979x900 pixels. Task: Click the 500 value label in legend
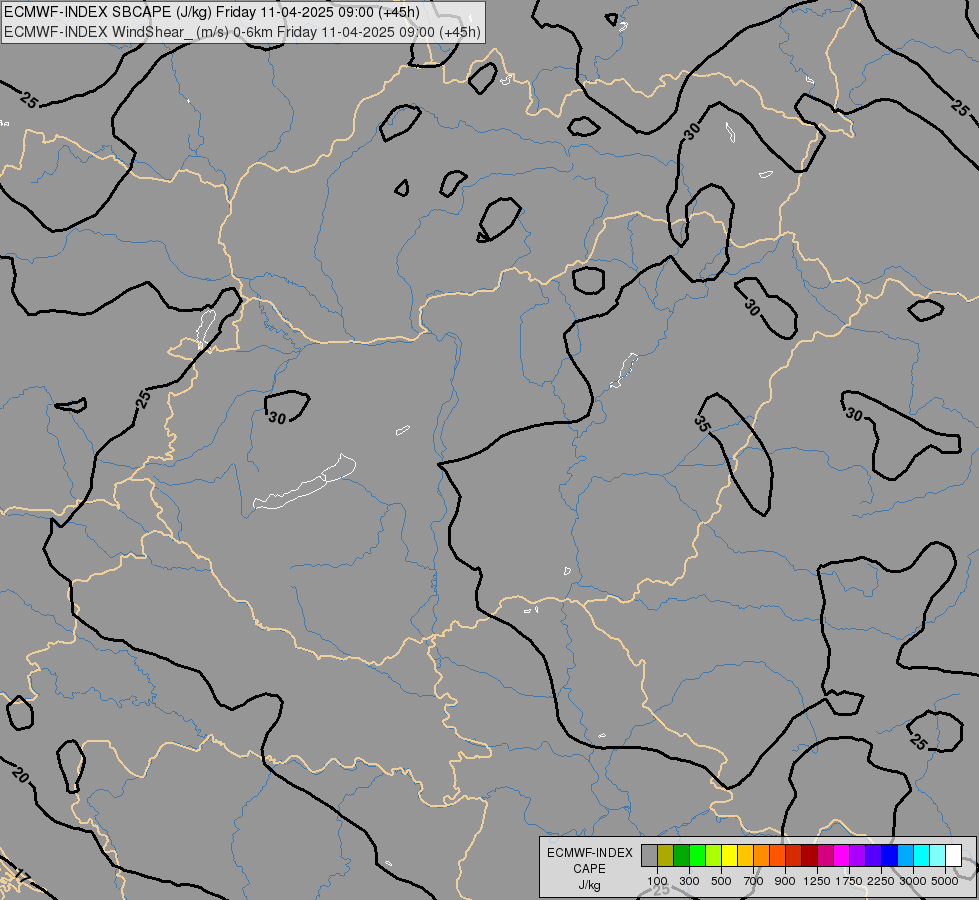pos(721,881)
